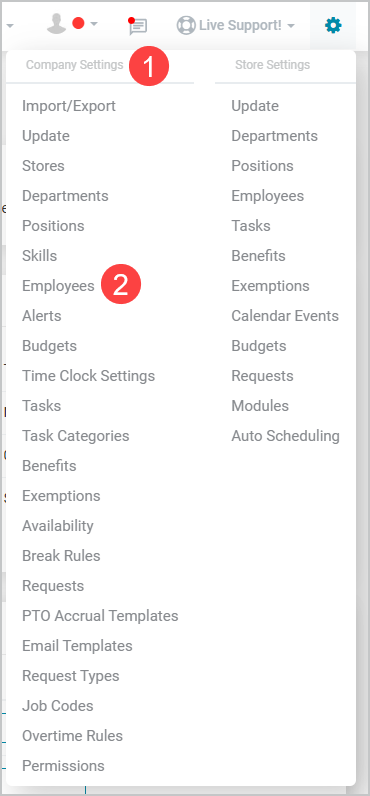Click the settings gear icon

tap(333, 24)
